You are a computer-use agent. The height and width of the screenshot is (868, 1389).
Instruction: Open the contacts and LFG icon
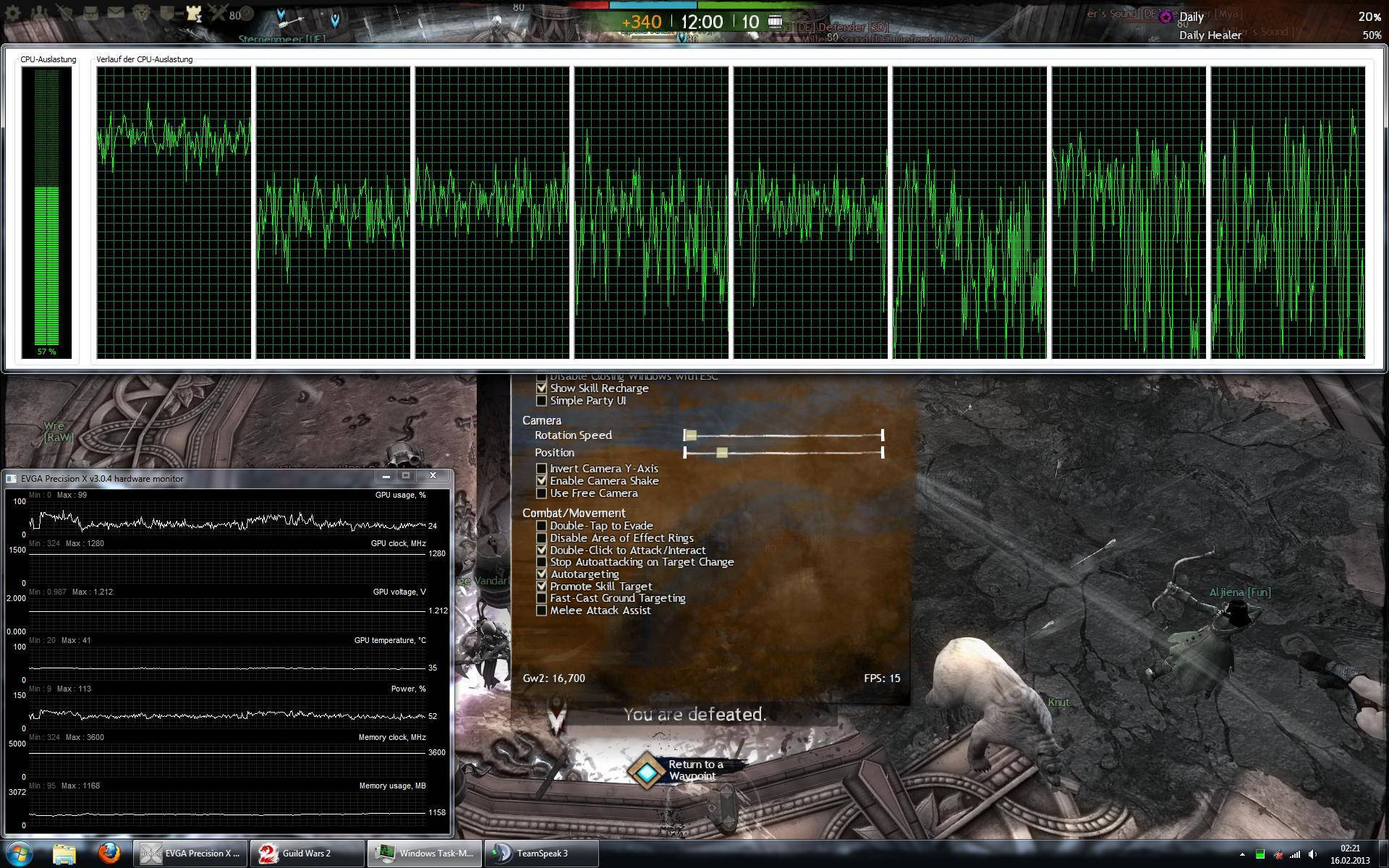[39, 13]
